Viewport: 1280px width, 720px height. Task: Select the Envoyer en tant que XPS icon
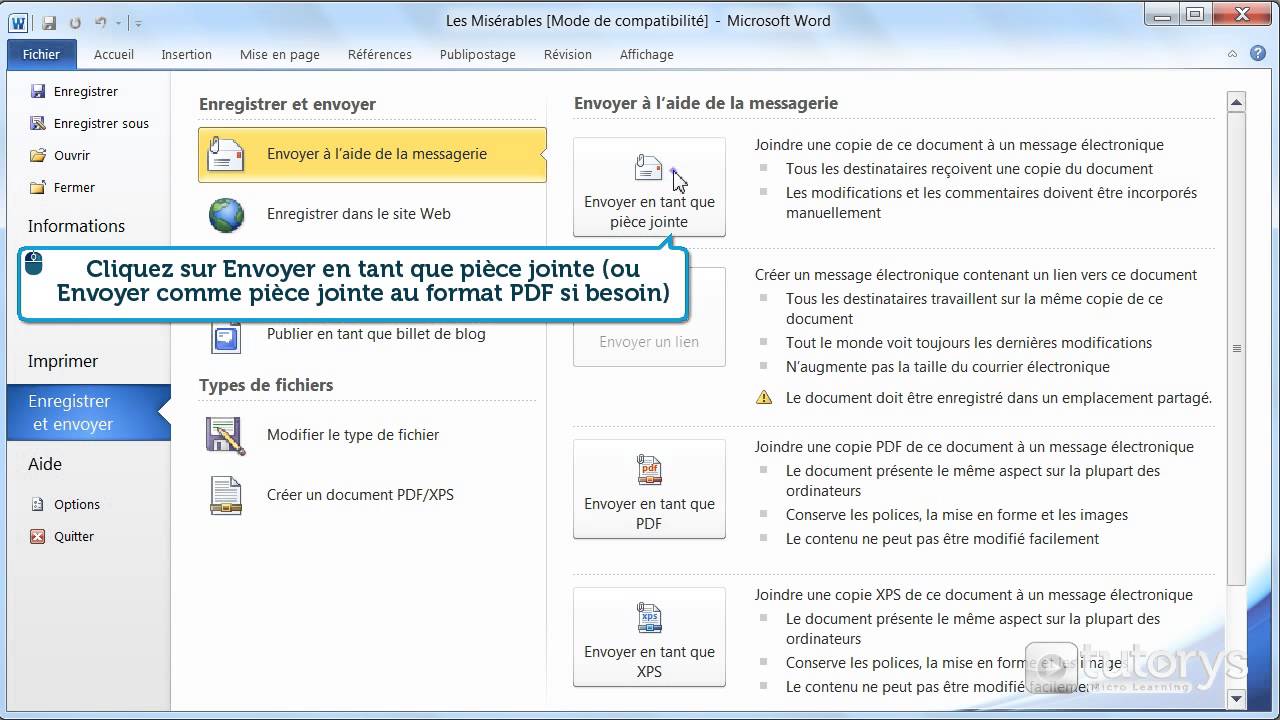pyautogui.click(x=649, y=617)
